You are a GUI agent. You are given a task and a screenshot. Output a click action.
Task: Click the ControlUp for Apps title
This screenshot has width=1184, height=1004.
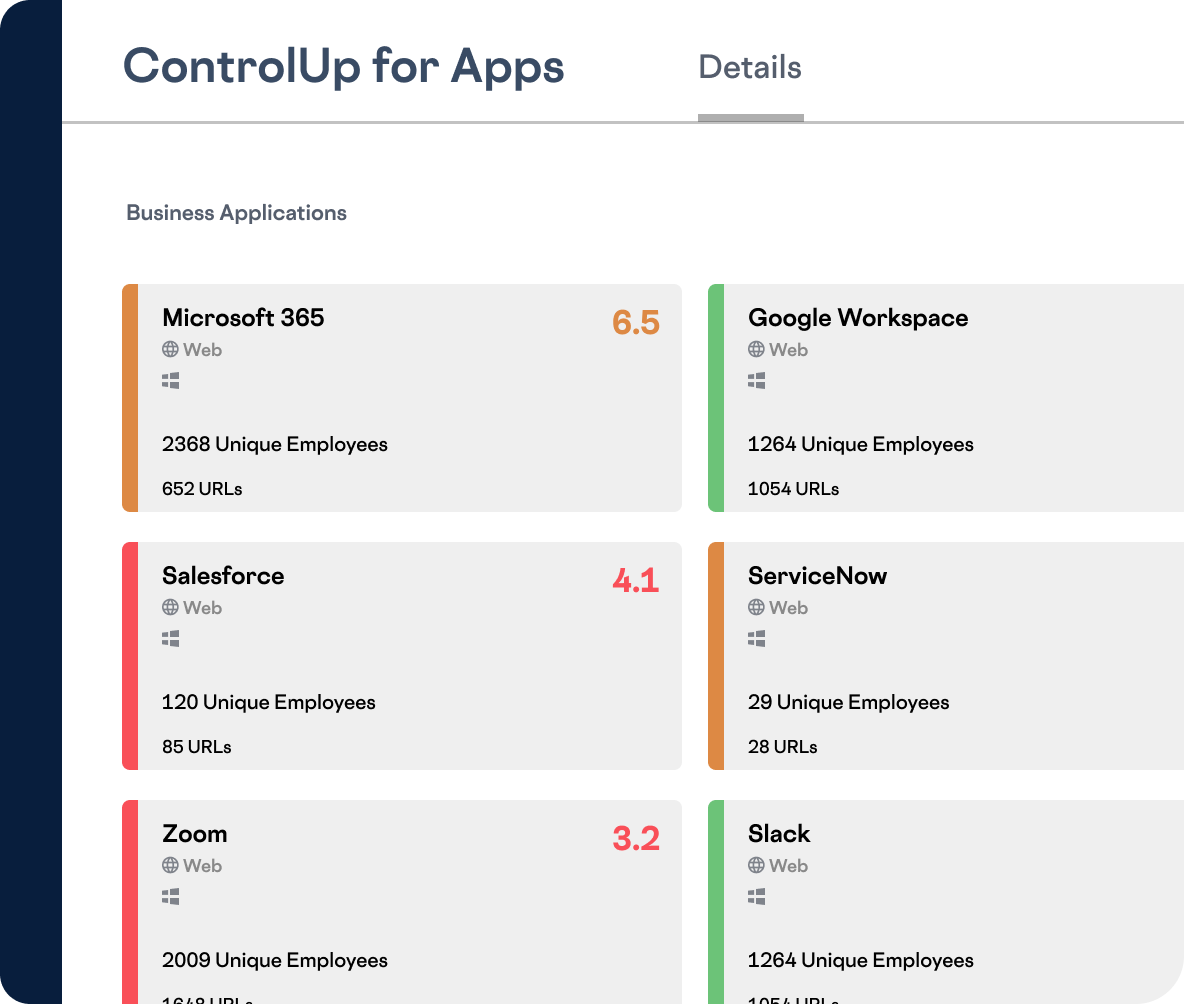[343, 67]
